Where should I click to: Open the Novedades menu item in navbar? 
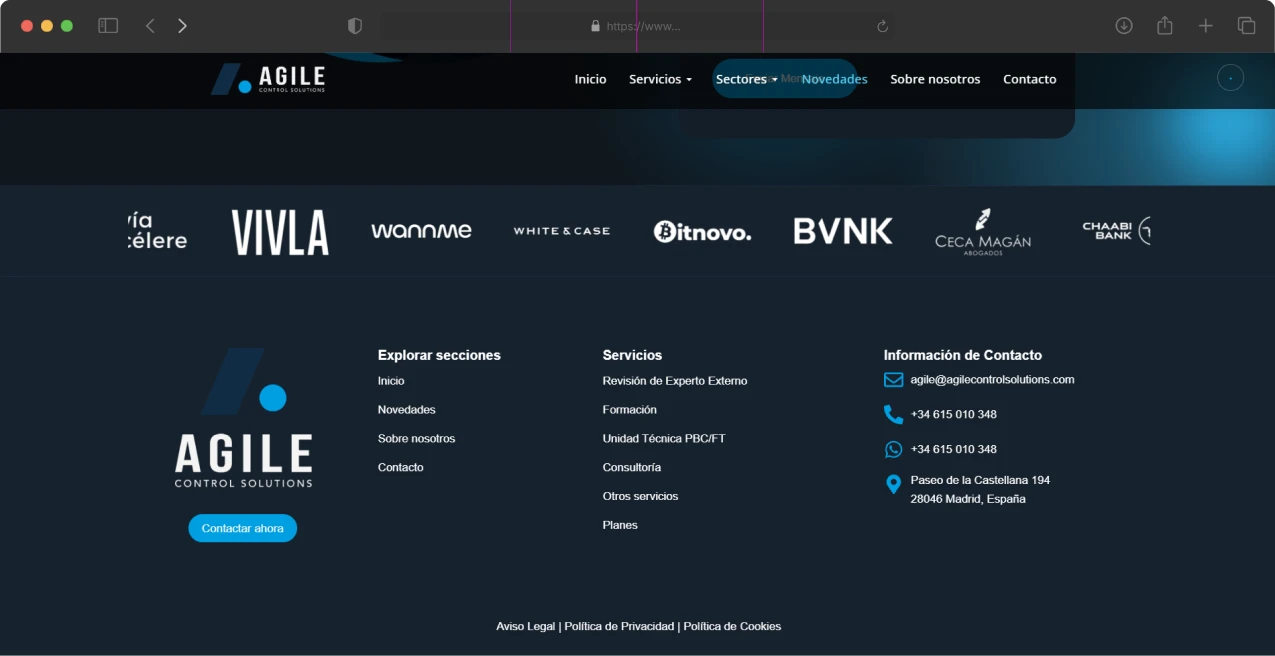834,79
